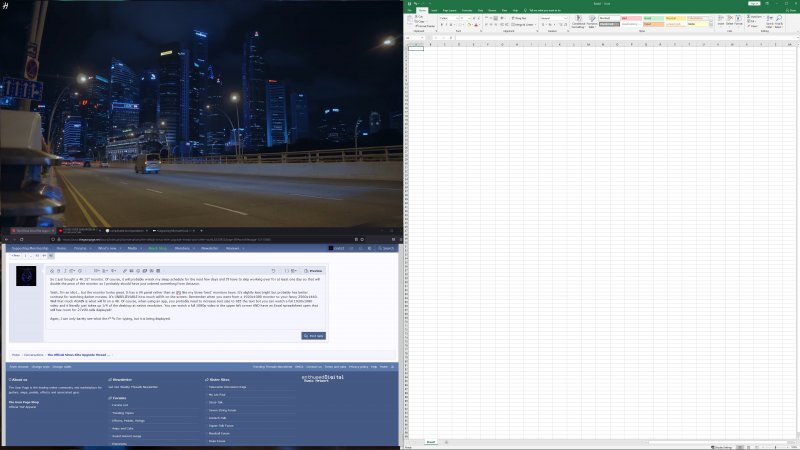
Task: Open the Excel Formulas ribbon tab
Action: (467, 10)
